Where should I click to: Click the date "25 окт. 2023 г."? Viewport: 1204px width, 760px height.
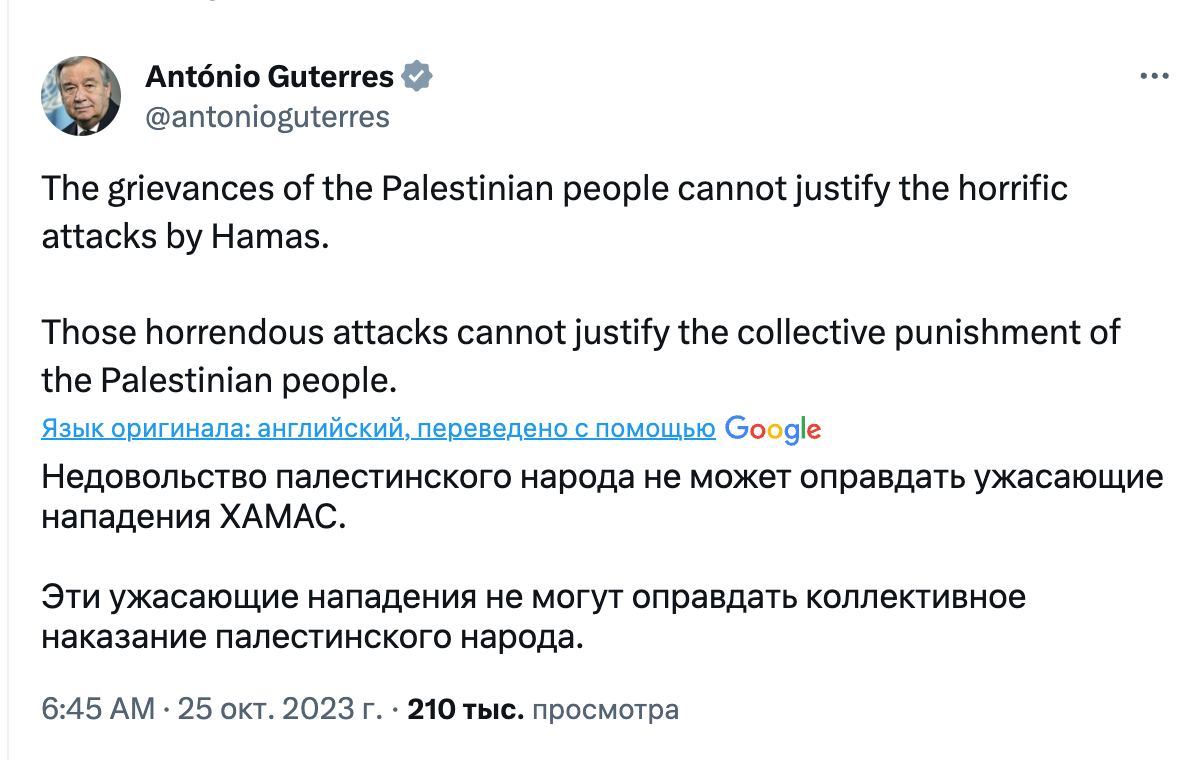click(x=281, y=709)
